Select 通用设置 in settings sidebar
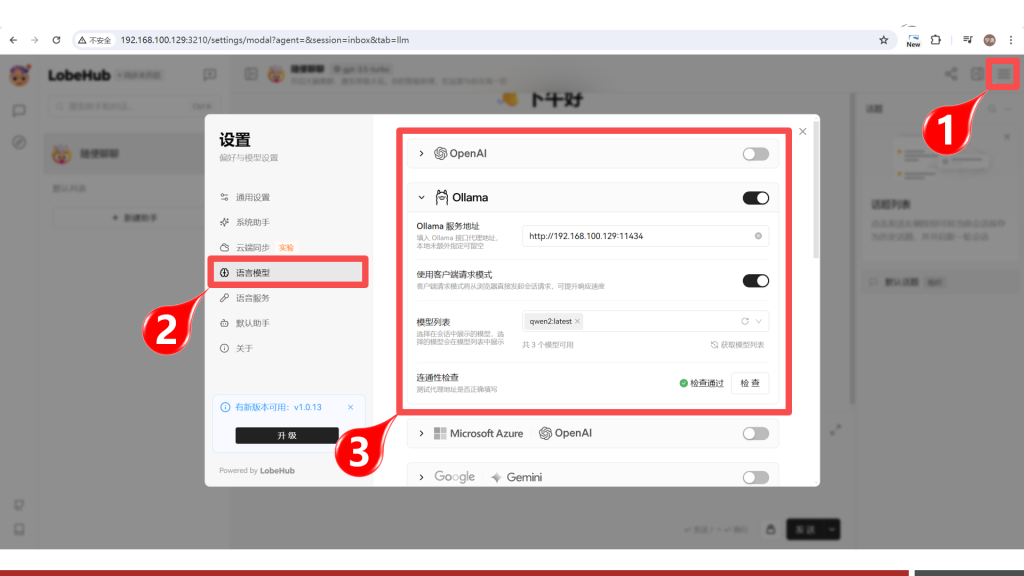This screenshot has height=576, width=1024. (x=252, y=198)
